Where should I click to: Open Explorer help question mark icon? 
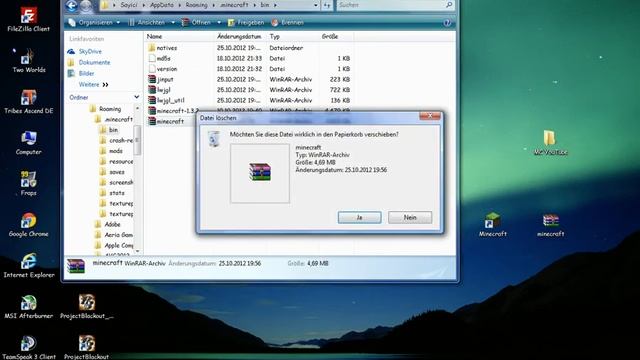[447, 22]
